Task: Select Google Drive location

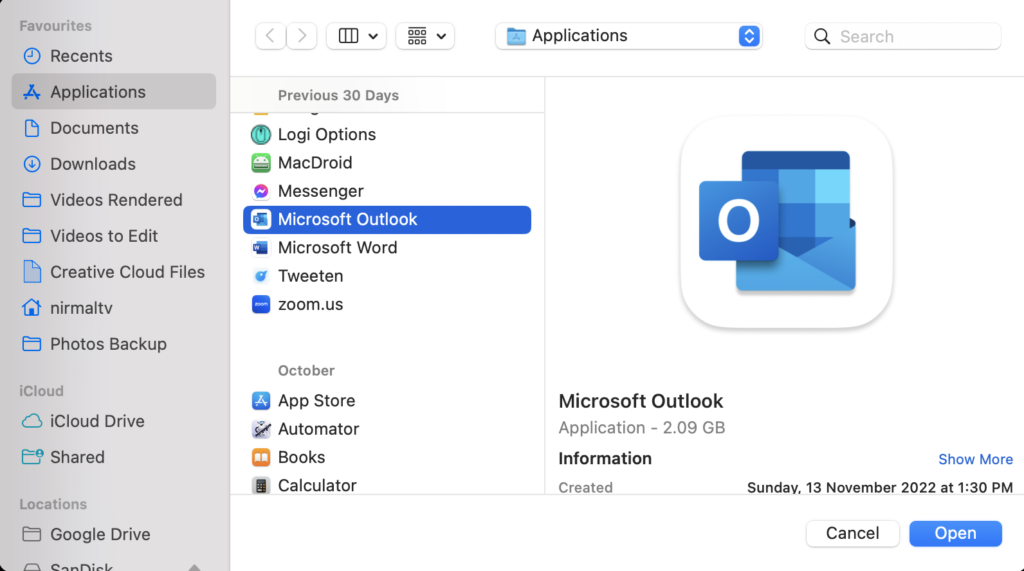Action: point(114,534)
